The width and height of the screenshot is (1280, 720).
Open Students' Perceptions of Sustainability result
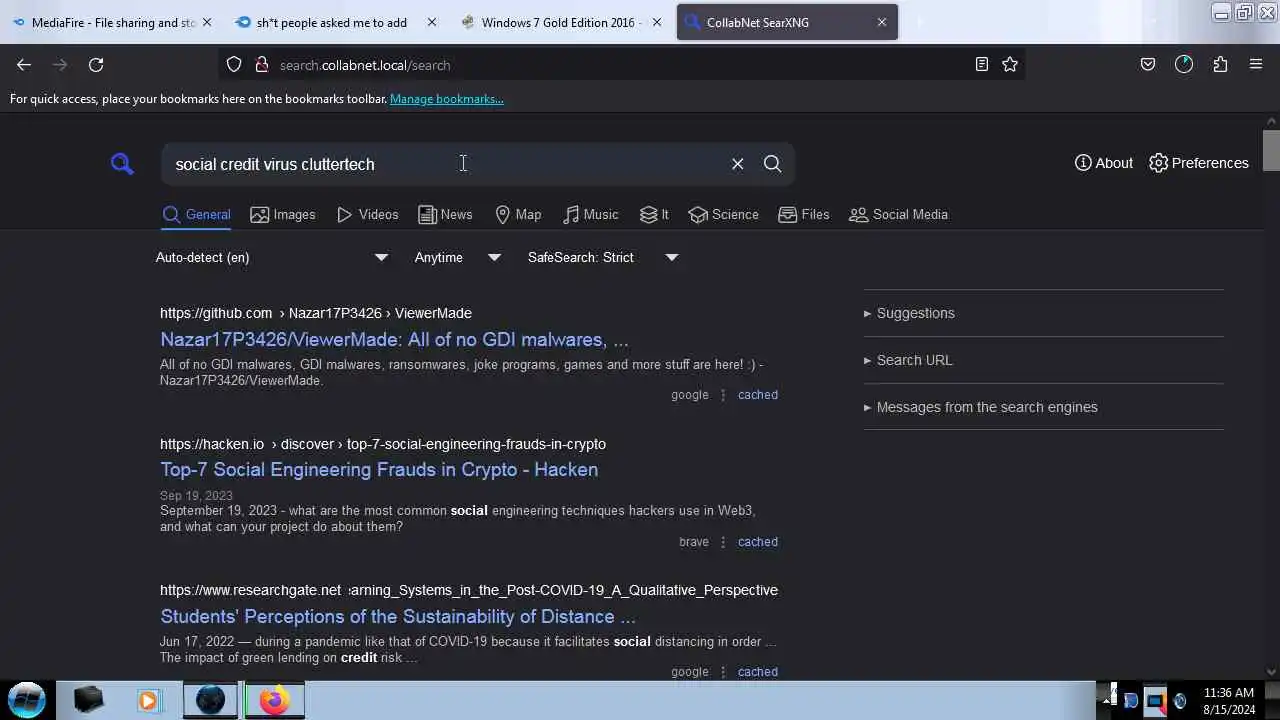pyautogui.click(x=398, y=616)
